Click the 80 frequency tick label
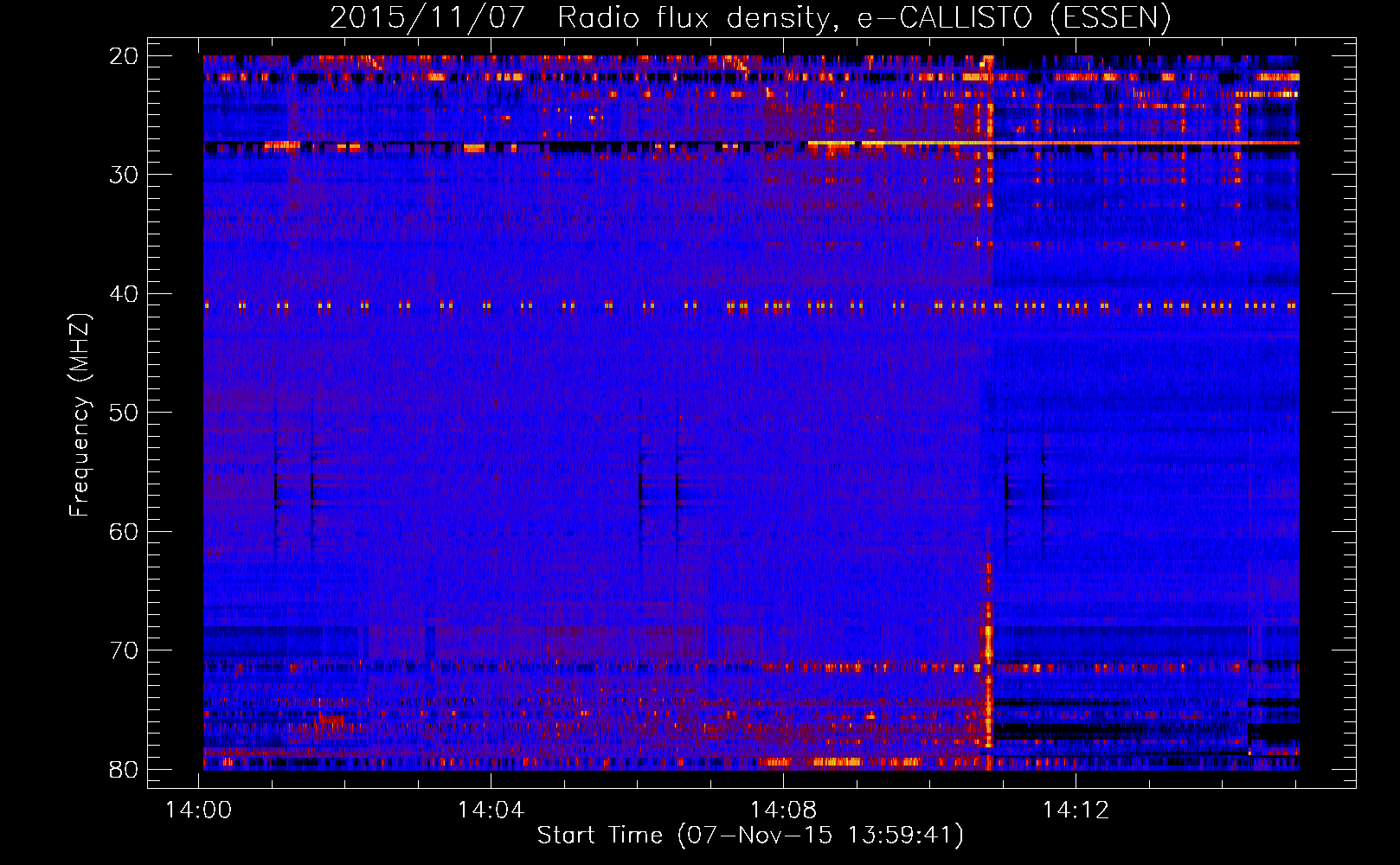 click(125, 769)
